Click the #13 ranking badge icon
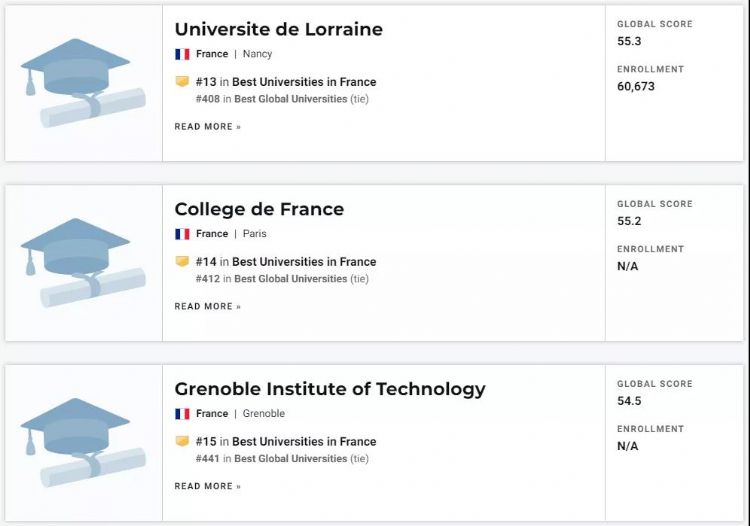This screenshot has height=526, width=750. click(182, 82)
